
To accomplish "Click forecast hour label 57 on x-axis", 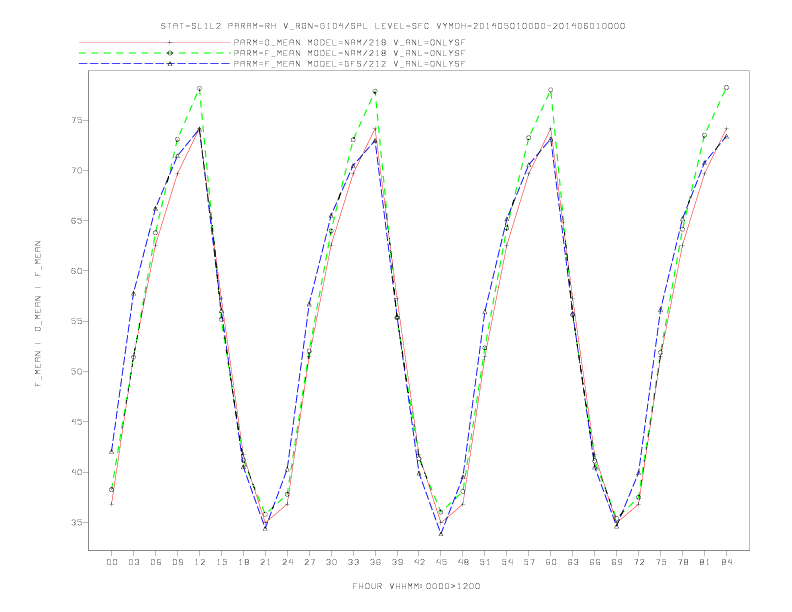I will point(529,562).
